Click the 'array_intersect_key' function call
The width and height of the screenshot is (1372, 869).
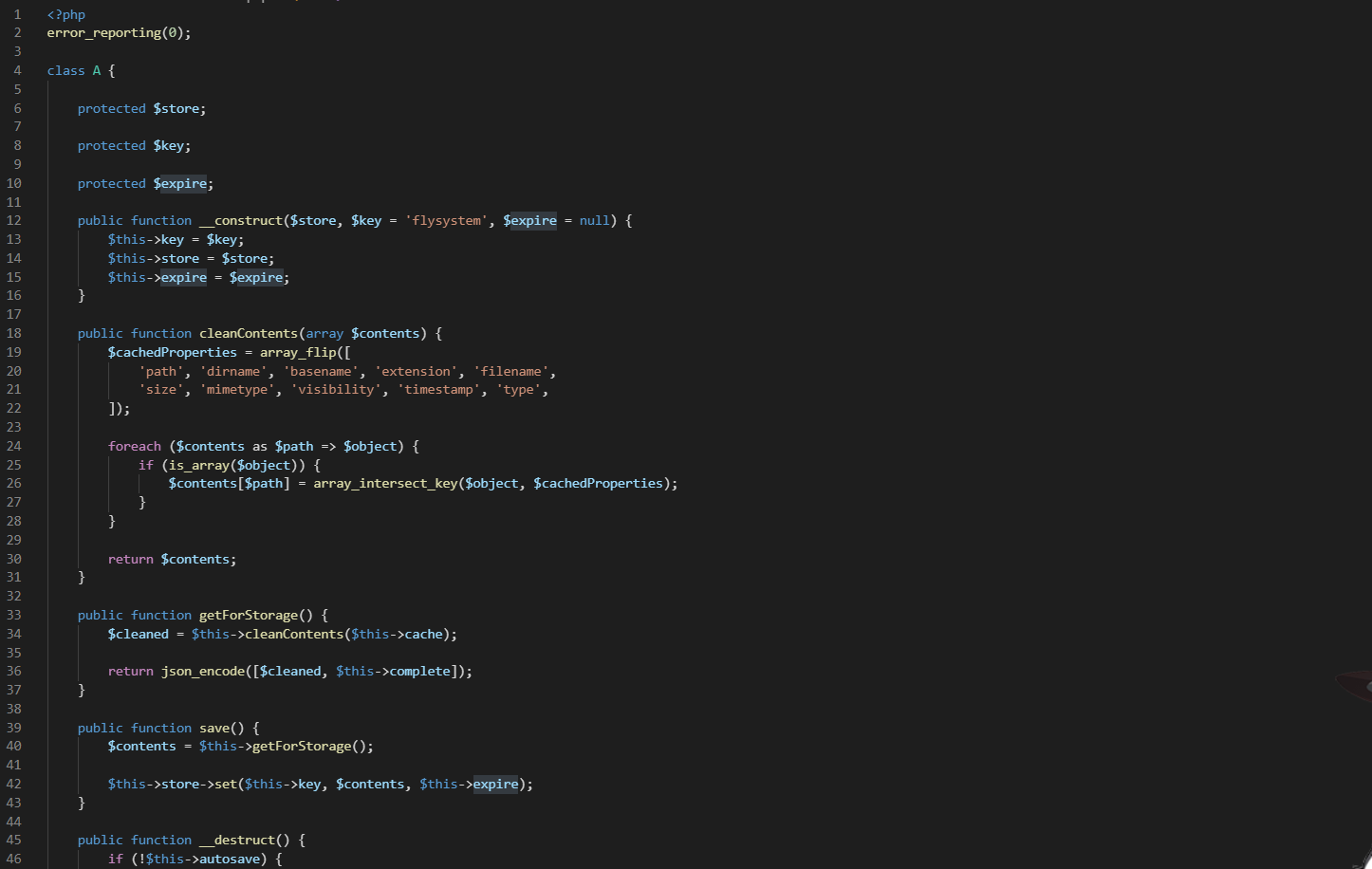click(386, 484)
